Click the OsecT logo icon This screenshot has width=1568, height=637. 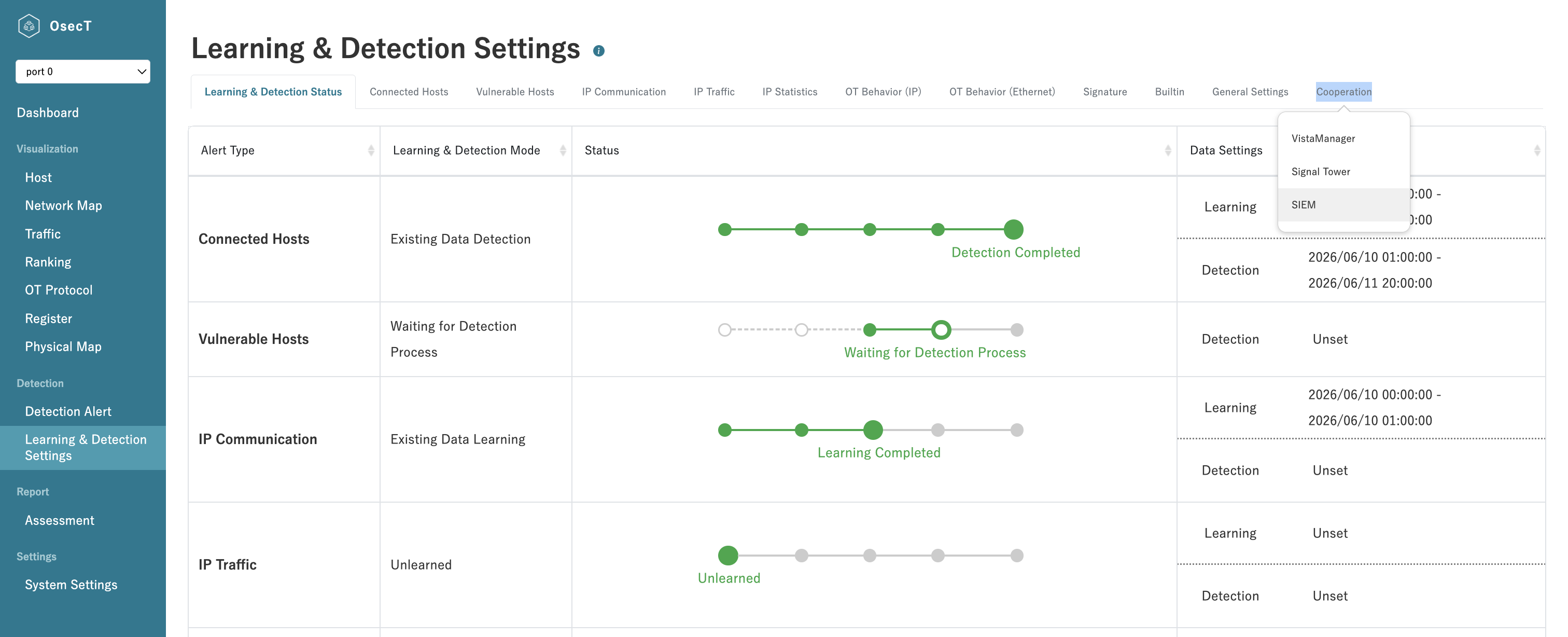[x=29, y=25]
